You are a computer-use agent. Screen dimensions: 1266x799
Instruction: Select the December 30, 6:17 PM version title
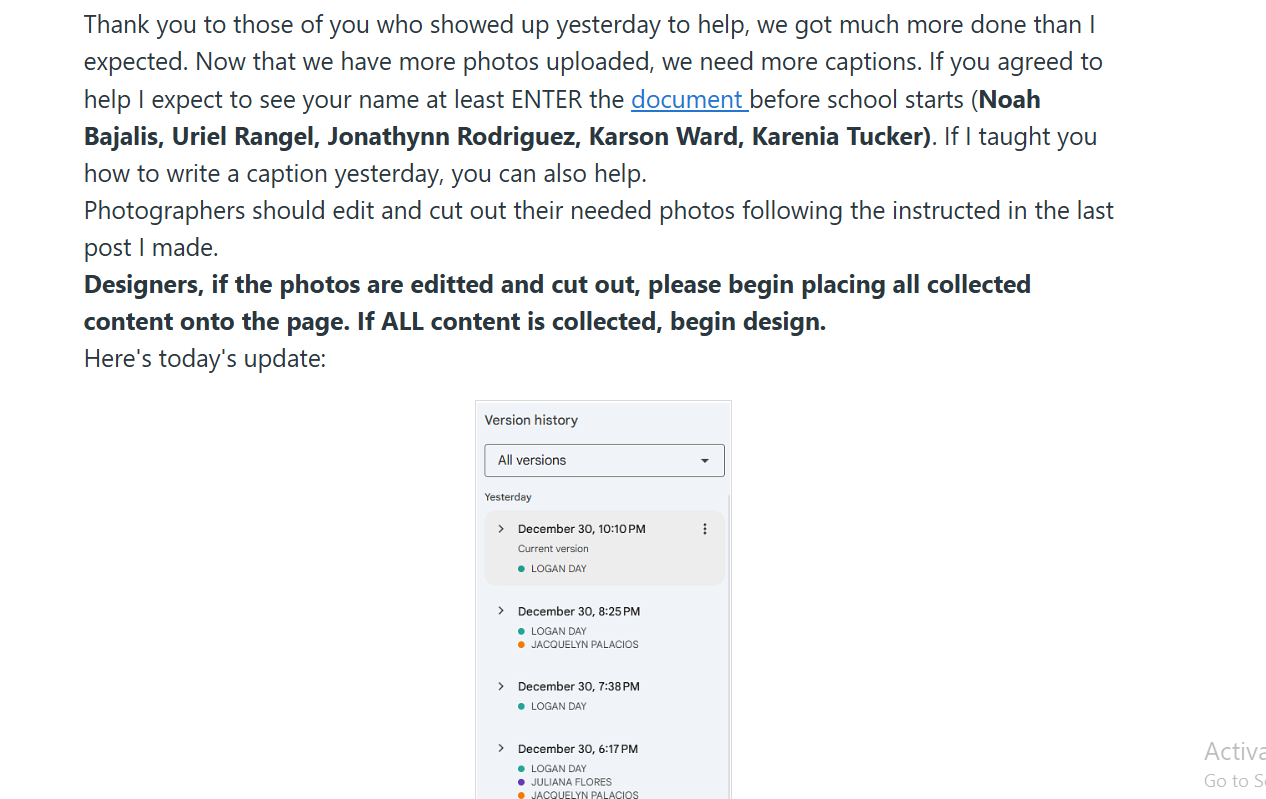pos(577,749)
